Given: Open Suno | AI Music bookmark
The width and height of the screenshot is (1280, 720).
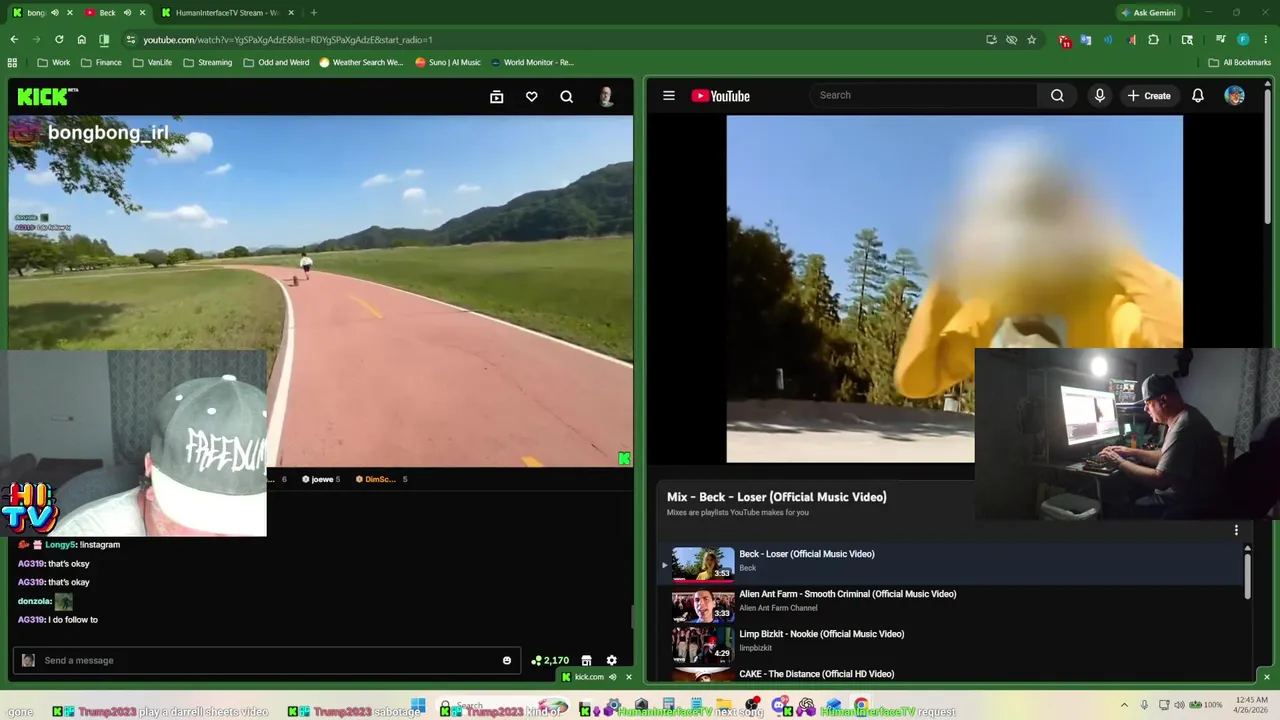Looking at the screenshot, I should 448,62.
